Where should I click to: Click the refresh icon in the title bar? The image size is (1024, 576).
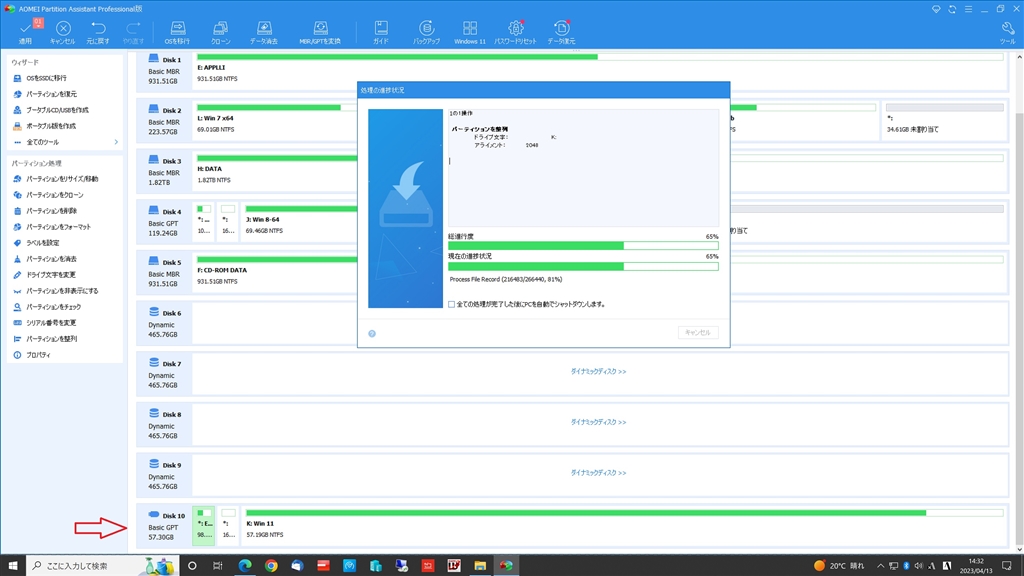[952, 9]
